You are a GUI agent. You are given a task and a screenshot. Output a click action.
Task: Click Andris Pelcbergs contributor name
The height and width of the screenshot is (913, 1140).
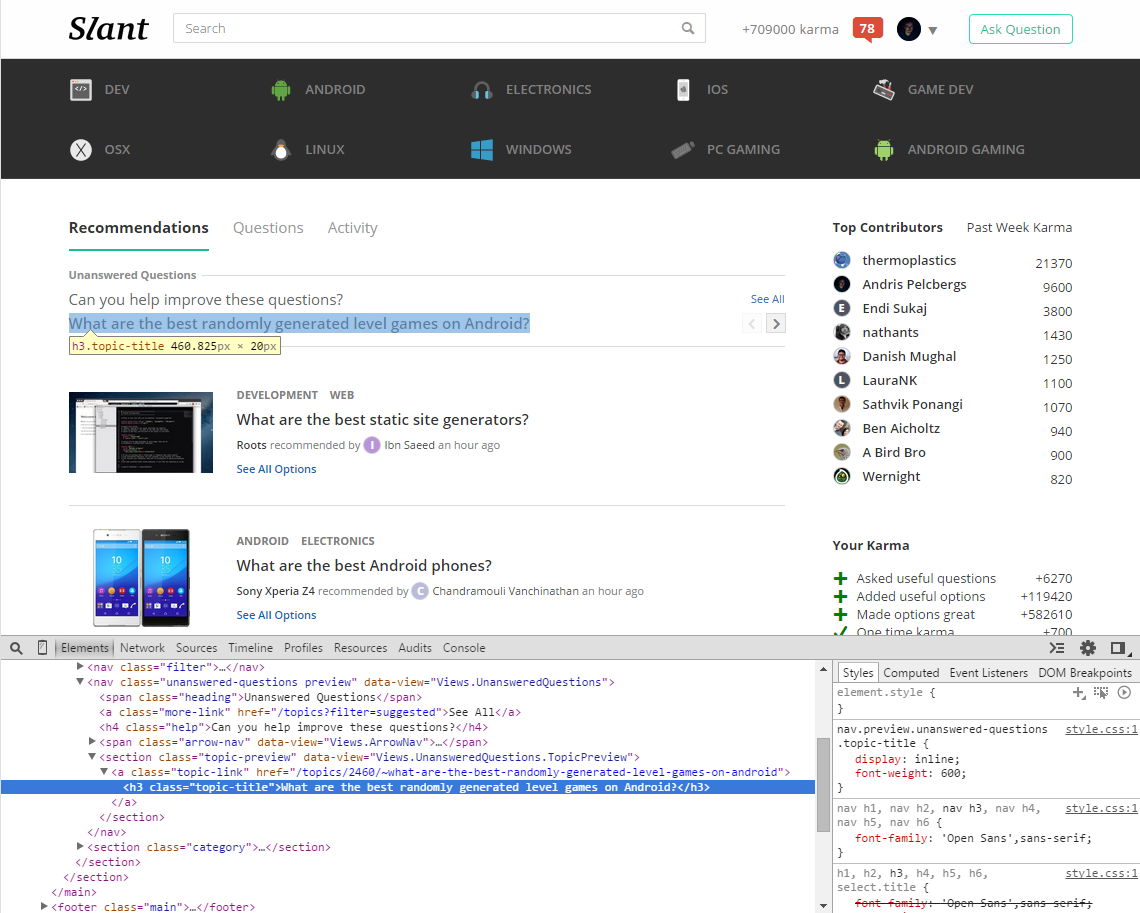tap(914, 284)
